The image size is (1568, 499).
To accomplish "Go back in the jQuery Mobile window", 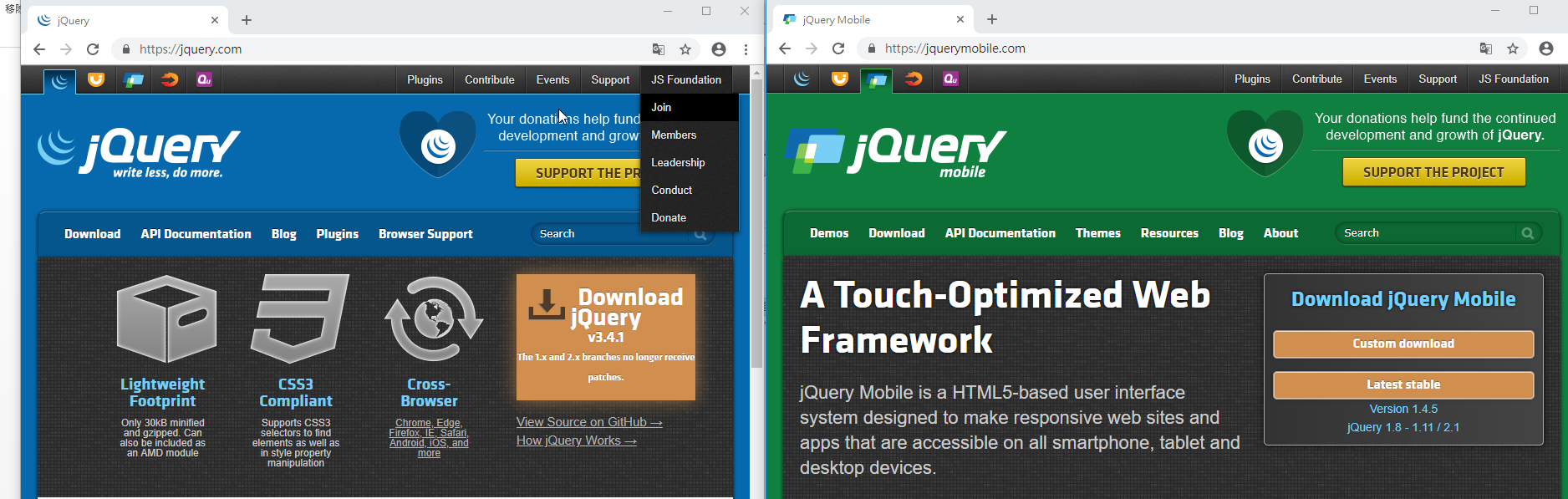I will click(x=785, y=48).
